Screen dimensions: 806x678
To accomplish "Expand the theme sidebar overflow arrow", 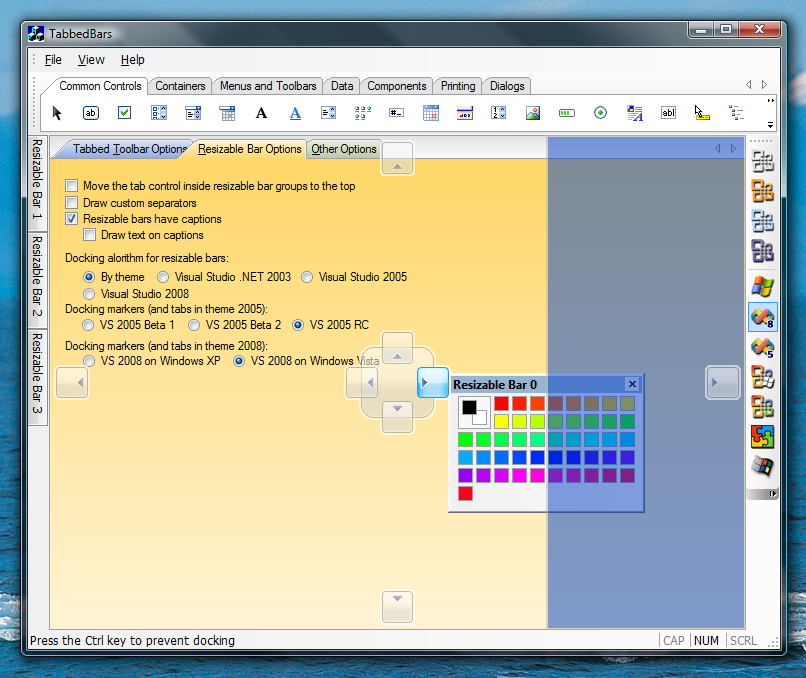I will coord(773,494).
